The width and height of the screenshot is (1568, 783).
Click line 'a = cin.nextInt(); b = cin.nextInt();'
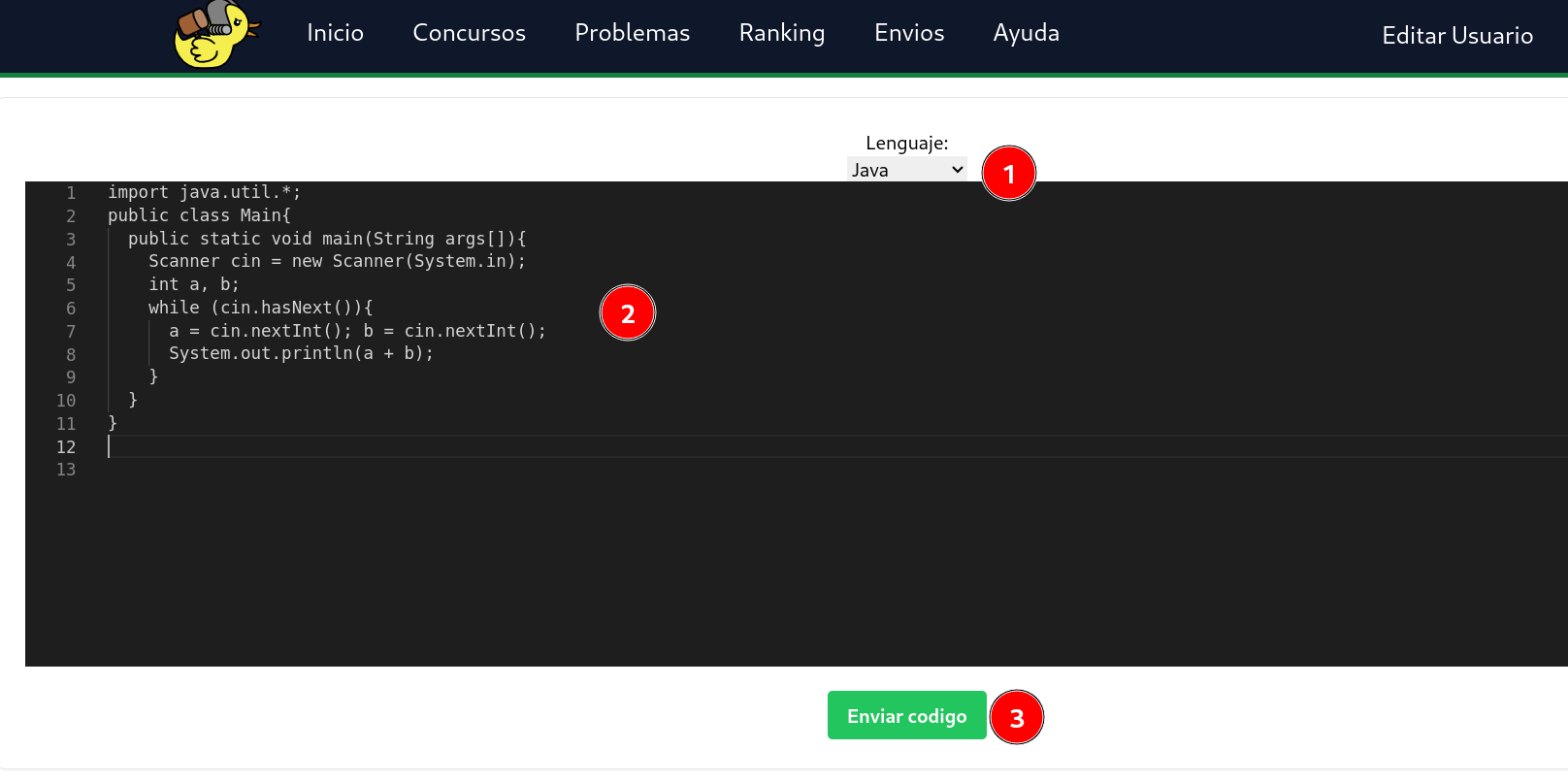pyautogui.click(x=358, y=331)
